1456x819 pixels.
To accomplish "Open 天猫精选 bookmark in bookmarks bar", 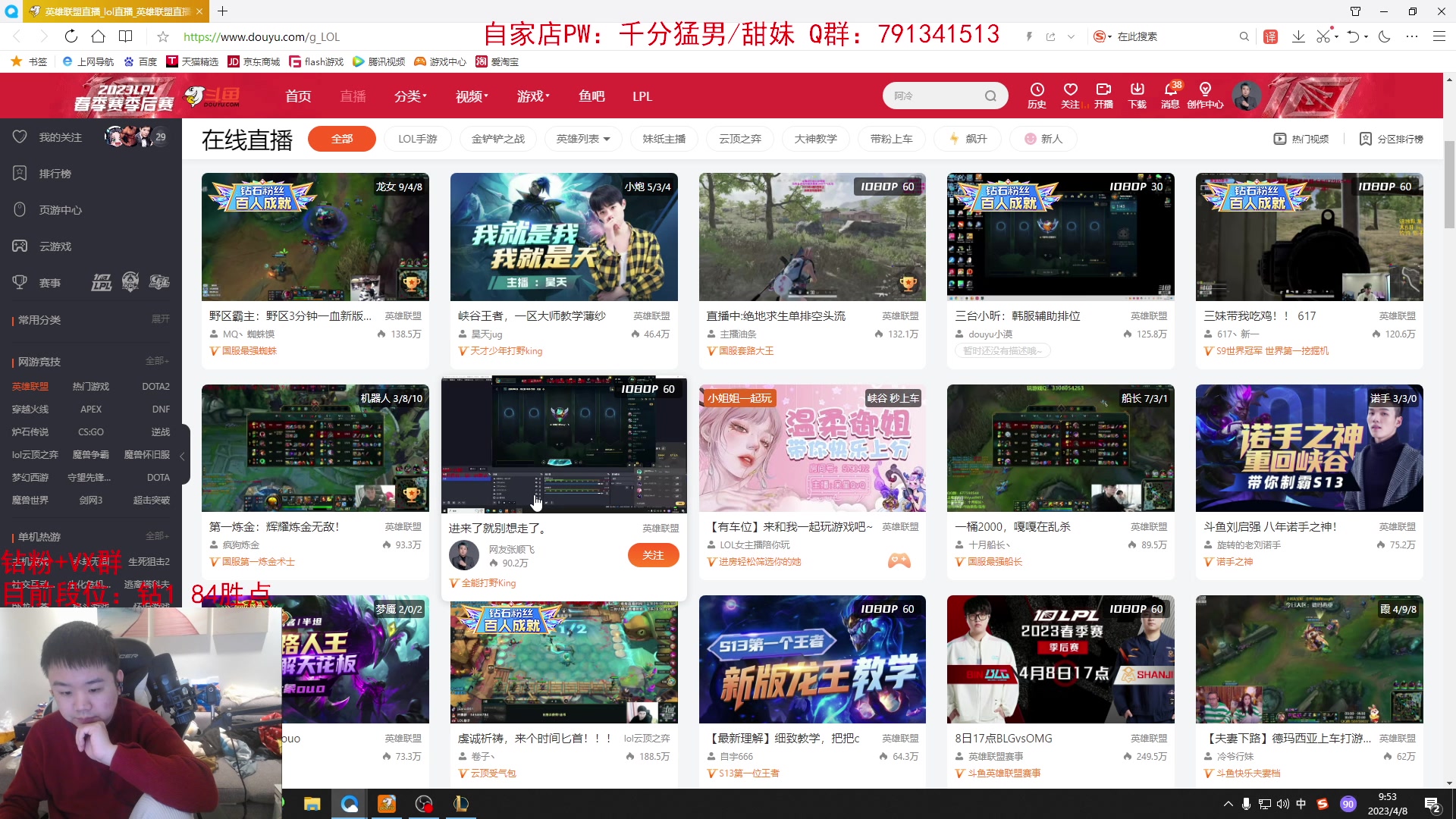I will pos(193,61).
